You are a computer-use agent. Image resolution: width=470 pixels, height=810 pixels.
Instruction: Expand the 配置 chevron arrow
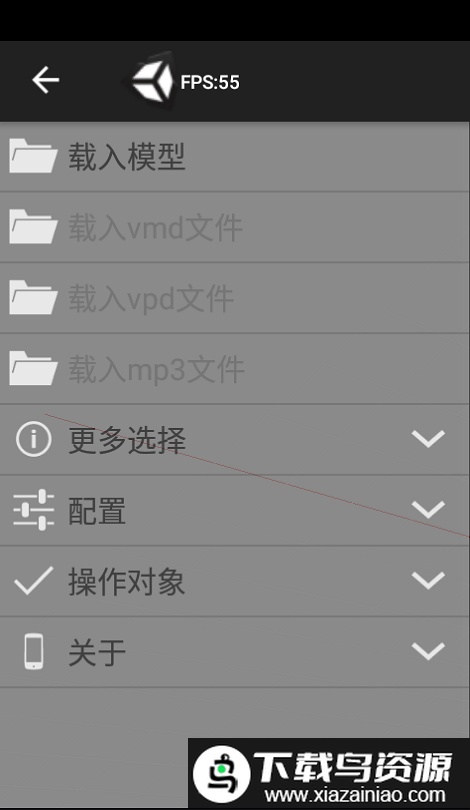pyautogui.click(x=428, y=509)
